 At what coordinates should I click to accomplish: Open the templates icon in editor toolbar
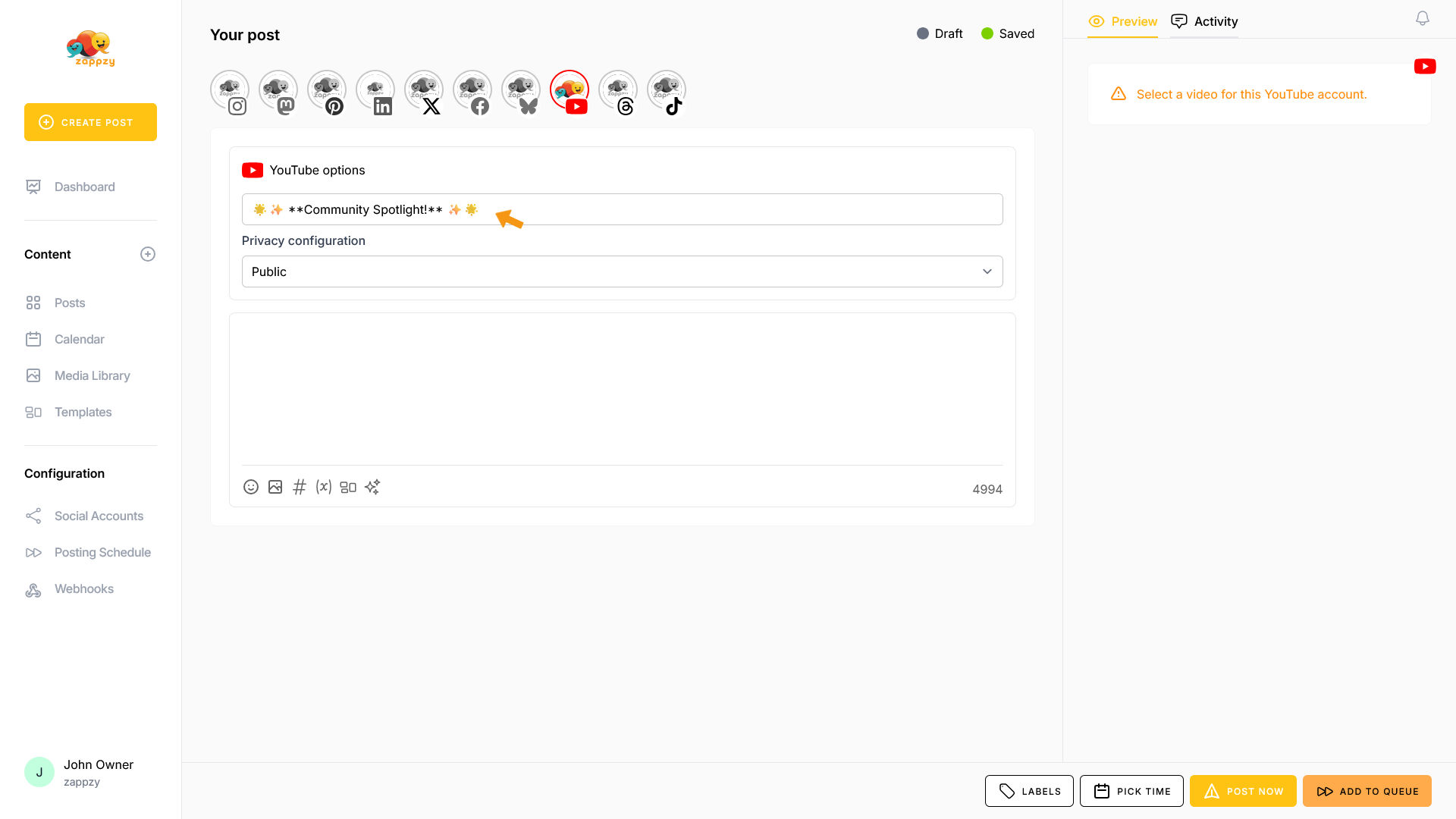pos(348,487)
